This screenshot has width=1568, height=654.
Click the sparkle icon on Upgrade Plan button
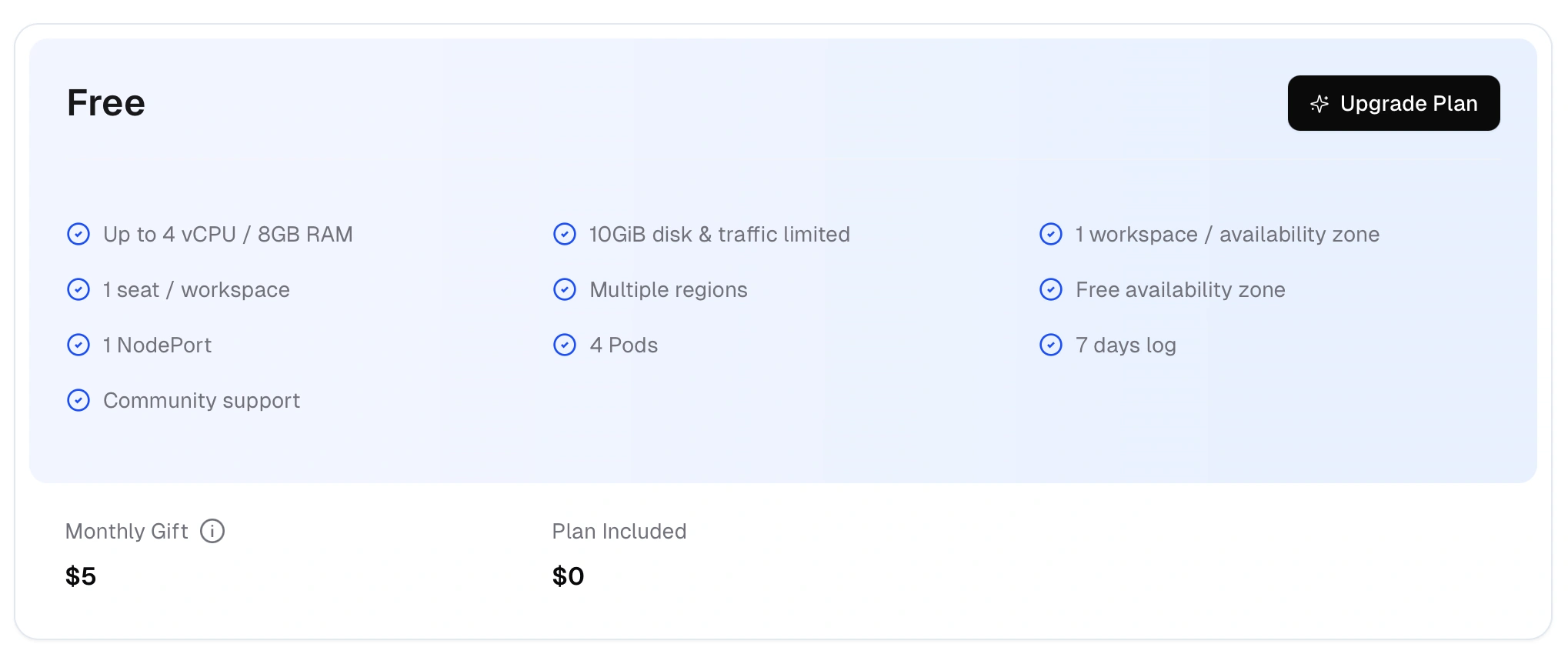(1319, 103)
